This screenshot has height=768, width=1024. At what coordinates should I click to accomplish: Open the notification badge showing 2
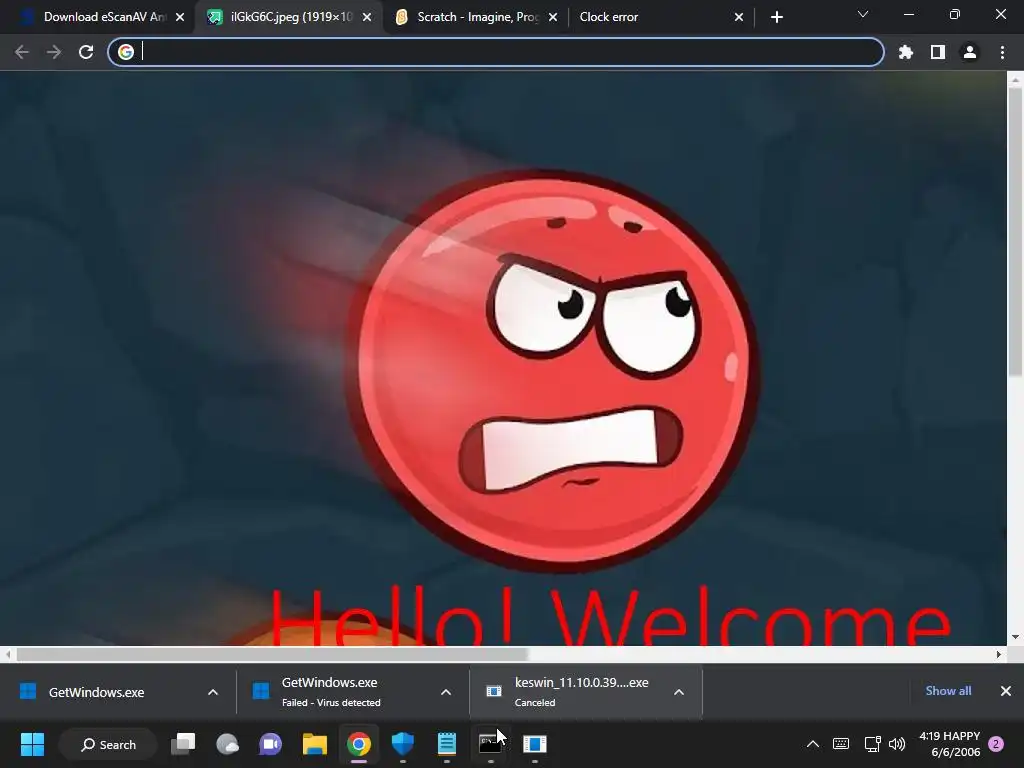point(997,744)
